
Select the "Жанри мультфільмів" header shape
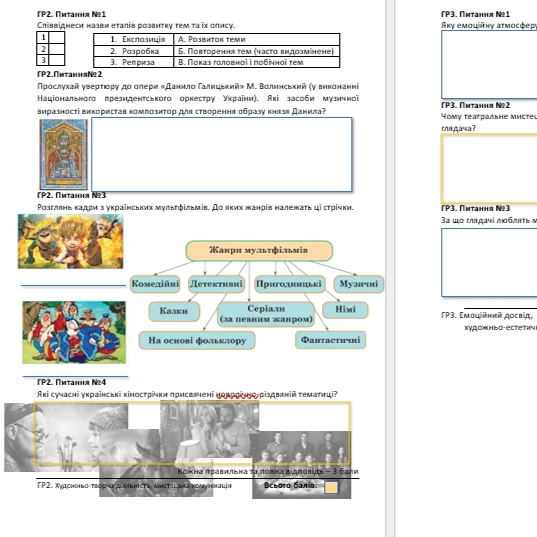(259, 251)
